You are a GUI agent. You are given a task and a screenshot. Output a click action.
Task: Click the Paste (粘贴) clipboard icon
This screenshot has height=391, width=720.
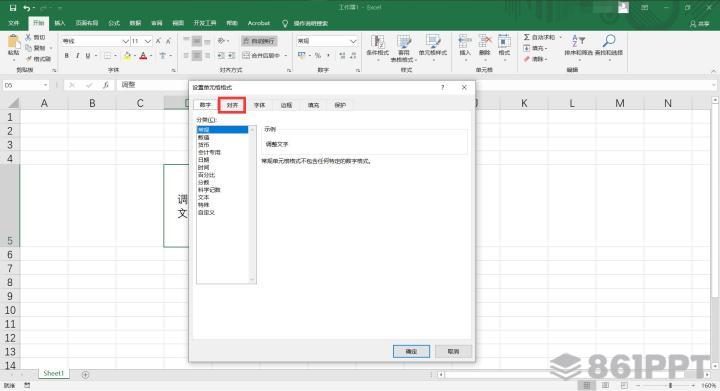(x=13, y=42)
